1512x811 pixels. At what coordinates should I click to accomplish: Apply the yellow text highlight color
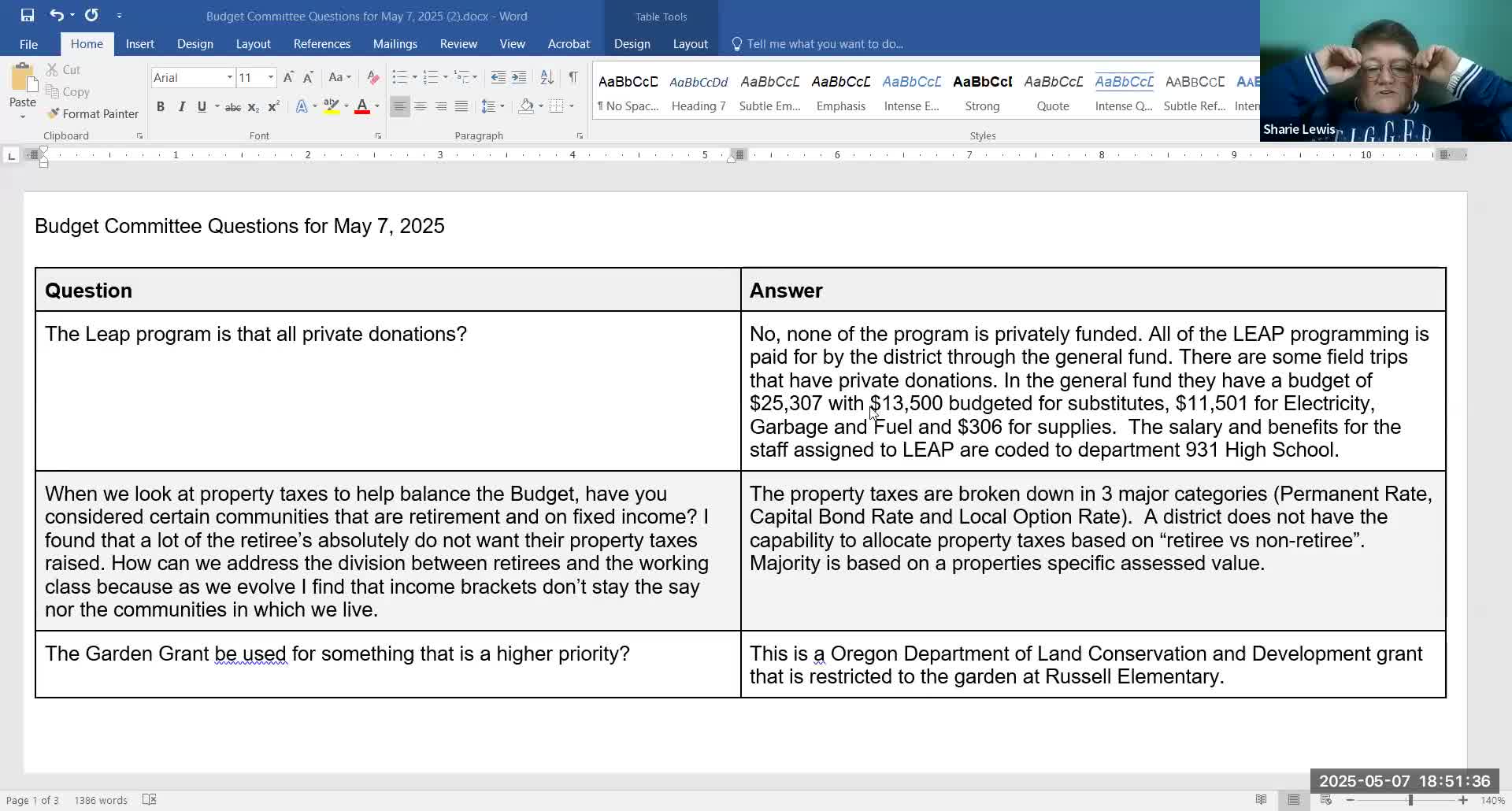click(332, 107)
